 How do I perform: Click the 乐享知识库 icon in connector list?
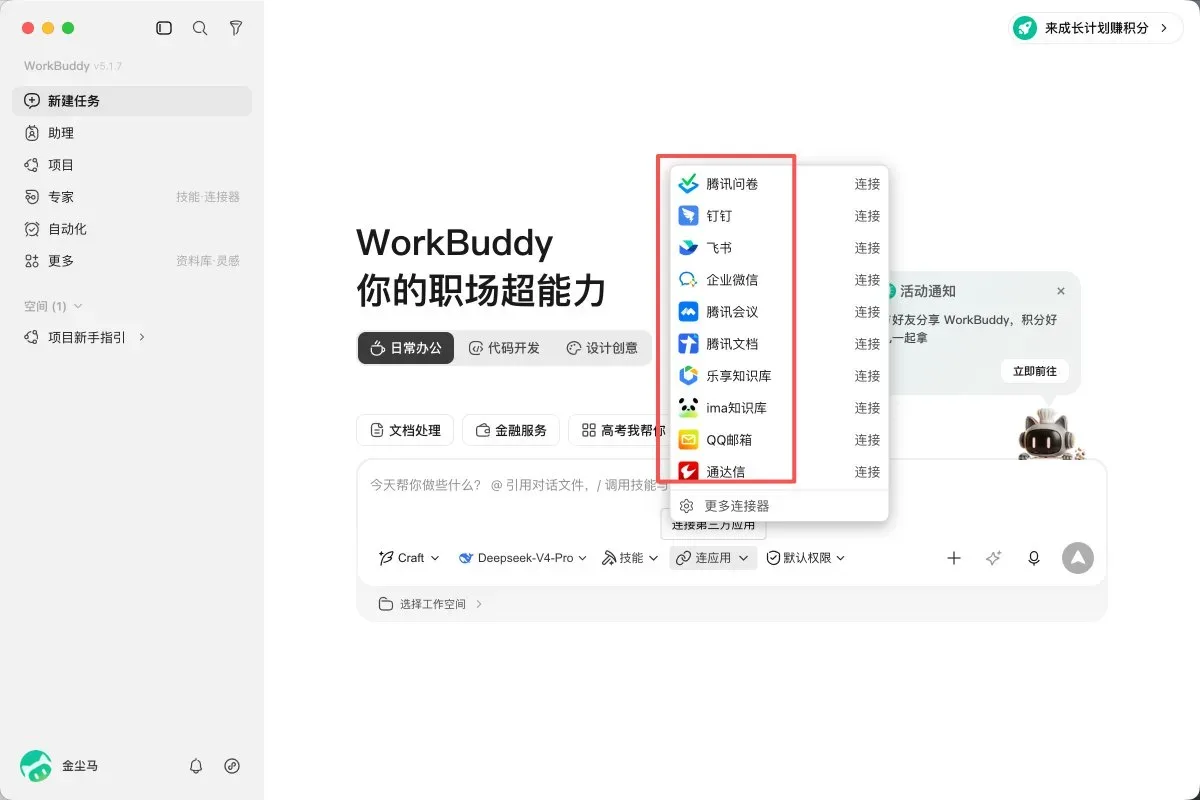tap(688, 376)
